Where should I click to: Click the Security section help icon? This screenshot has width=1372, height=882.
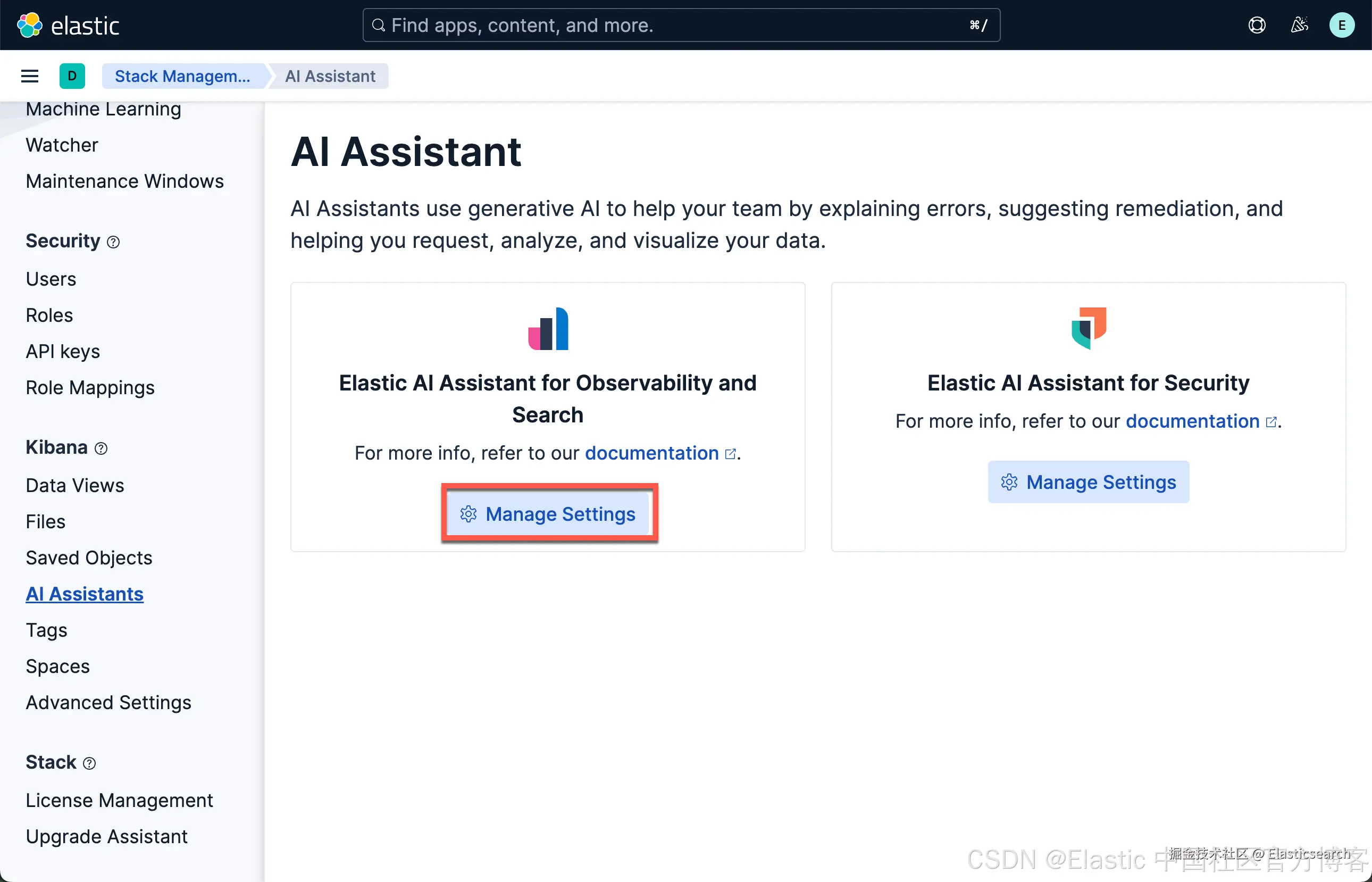tap(113, 242)
